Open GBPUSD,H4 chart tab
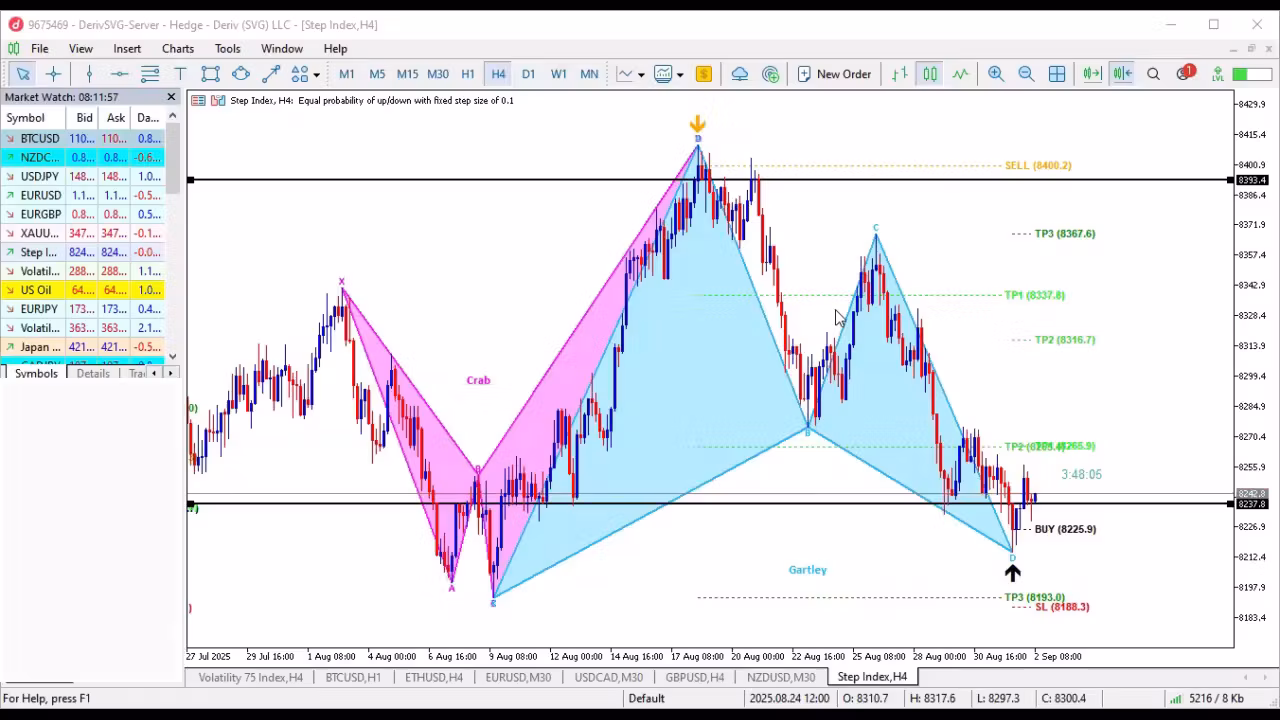The image size is (1280, 720). point(694,677)
